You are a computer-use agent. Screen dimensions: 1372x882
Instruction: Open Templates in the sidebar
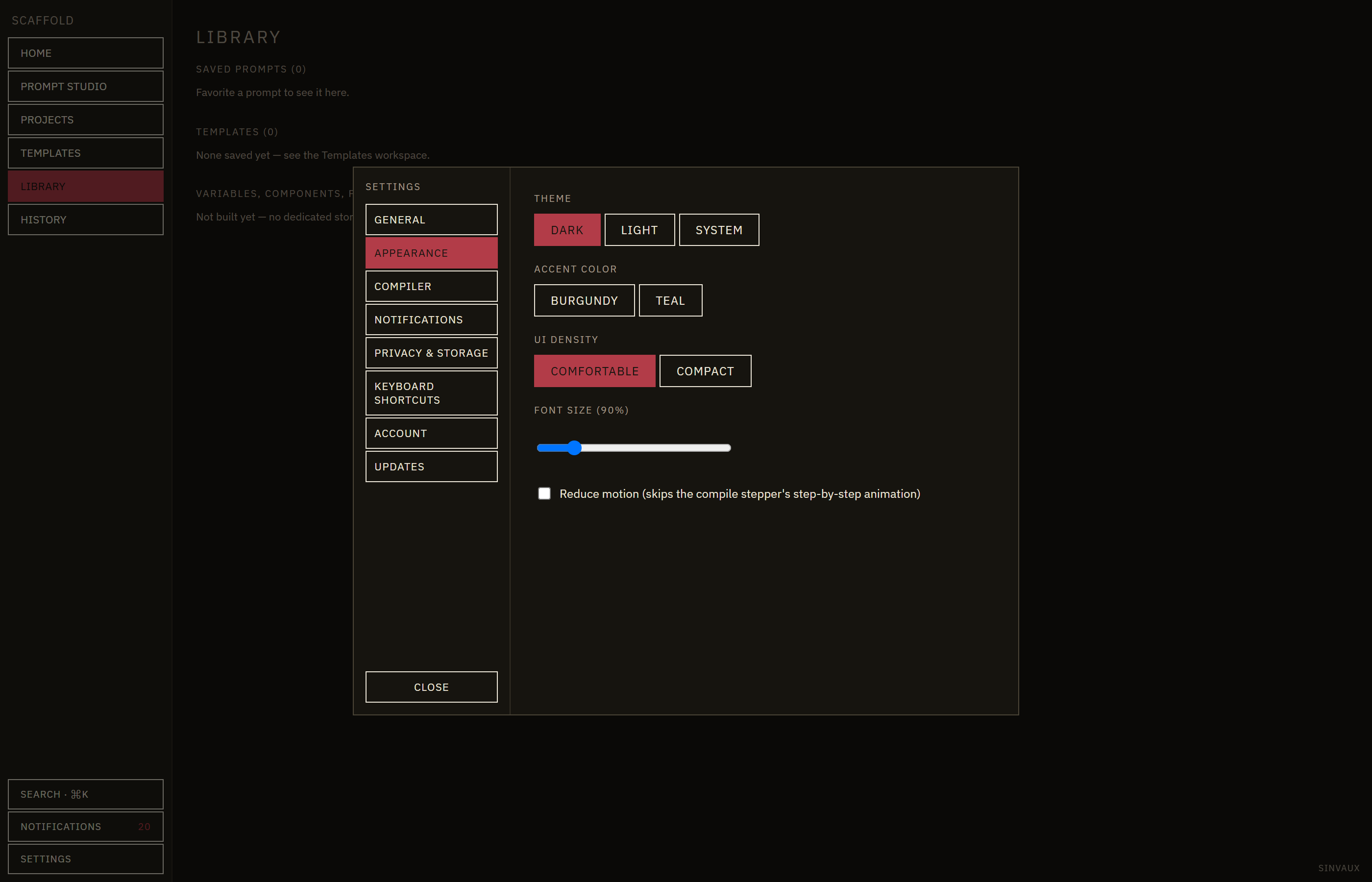click(x=85, y=153)
